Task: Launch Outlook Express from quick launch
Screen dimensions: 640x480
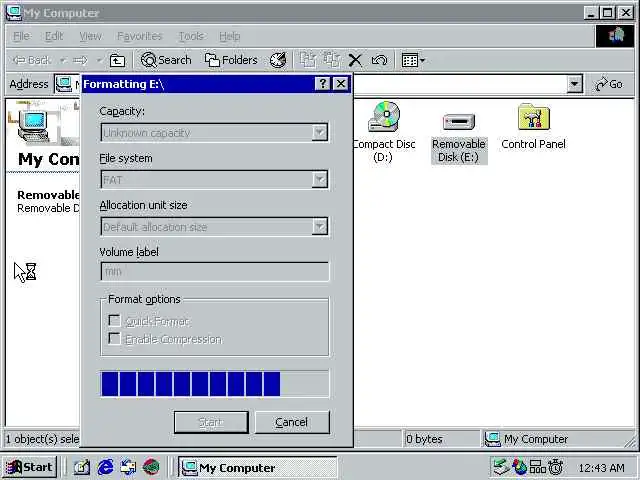Action: 128,467
